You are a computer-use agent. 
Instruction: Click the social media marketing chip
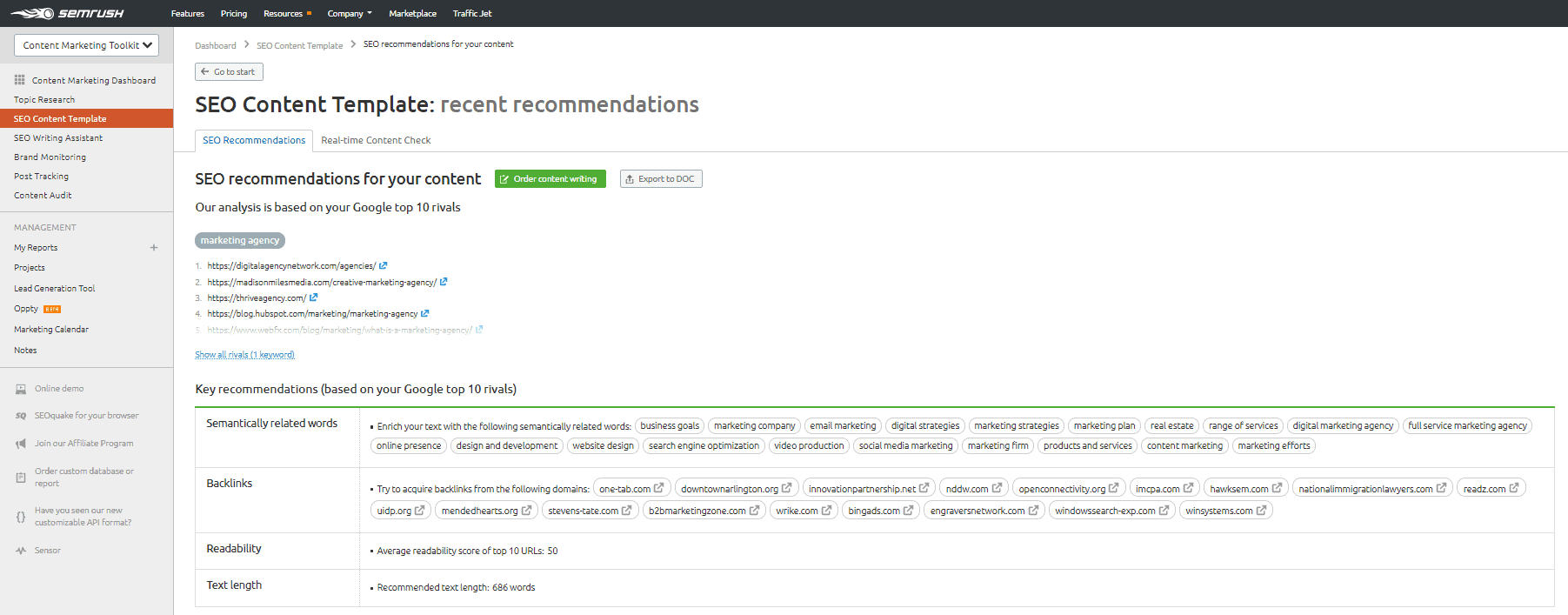(x=905, y=445)
